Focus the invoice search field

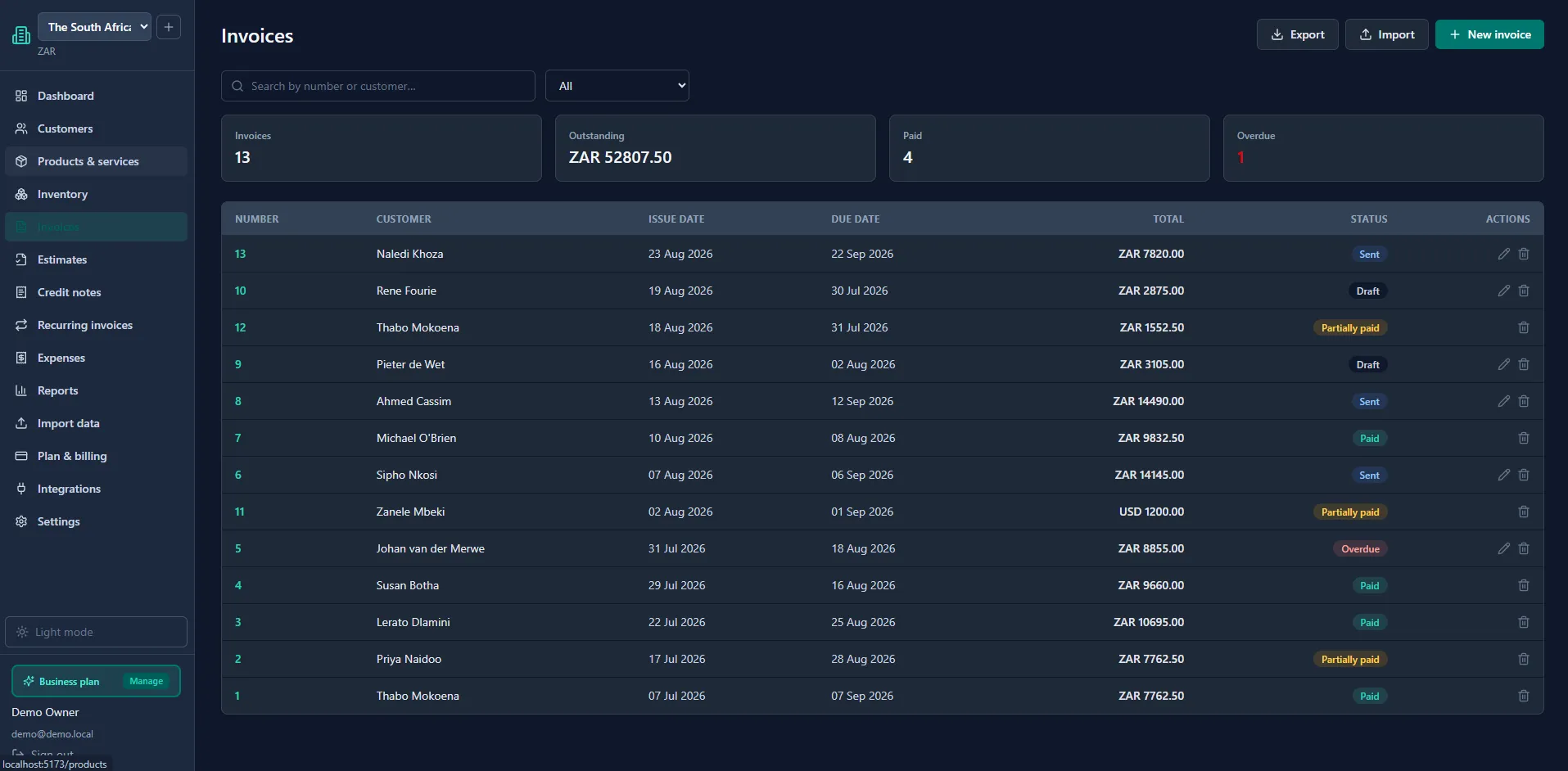(x=377, y=86)
